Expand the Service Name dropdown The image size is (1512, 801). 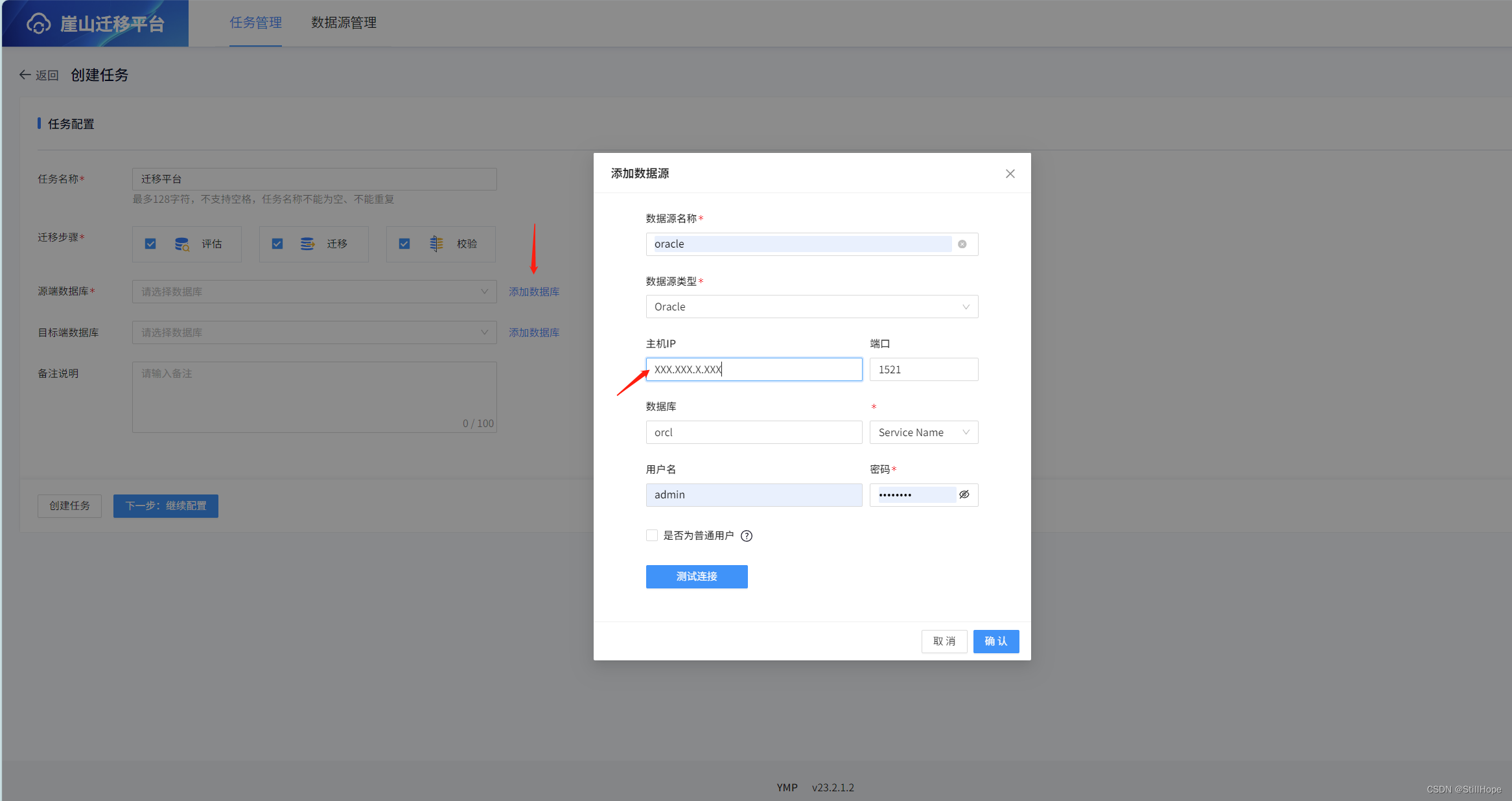[924, 433]
